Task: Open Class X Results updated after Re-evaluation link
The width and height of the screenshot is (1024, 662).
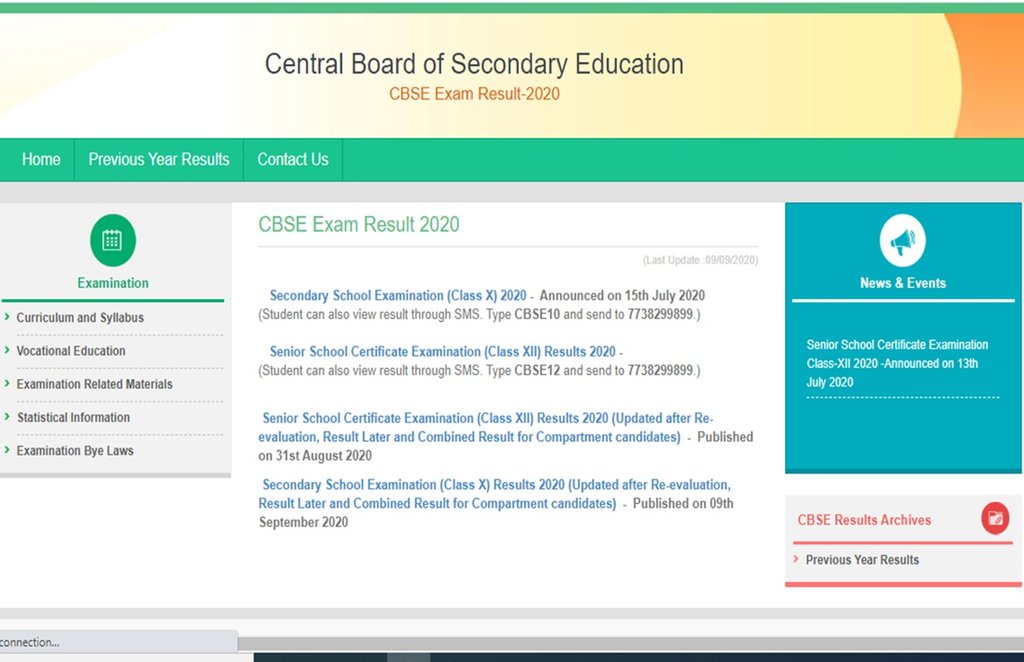Action: click(494, 494)
